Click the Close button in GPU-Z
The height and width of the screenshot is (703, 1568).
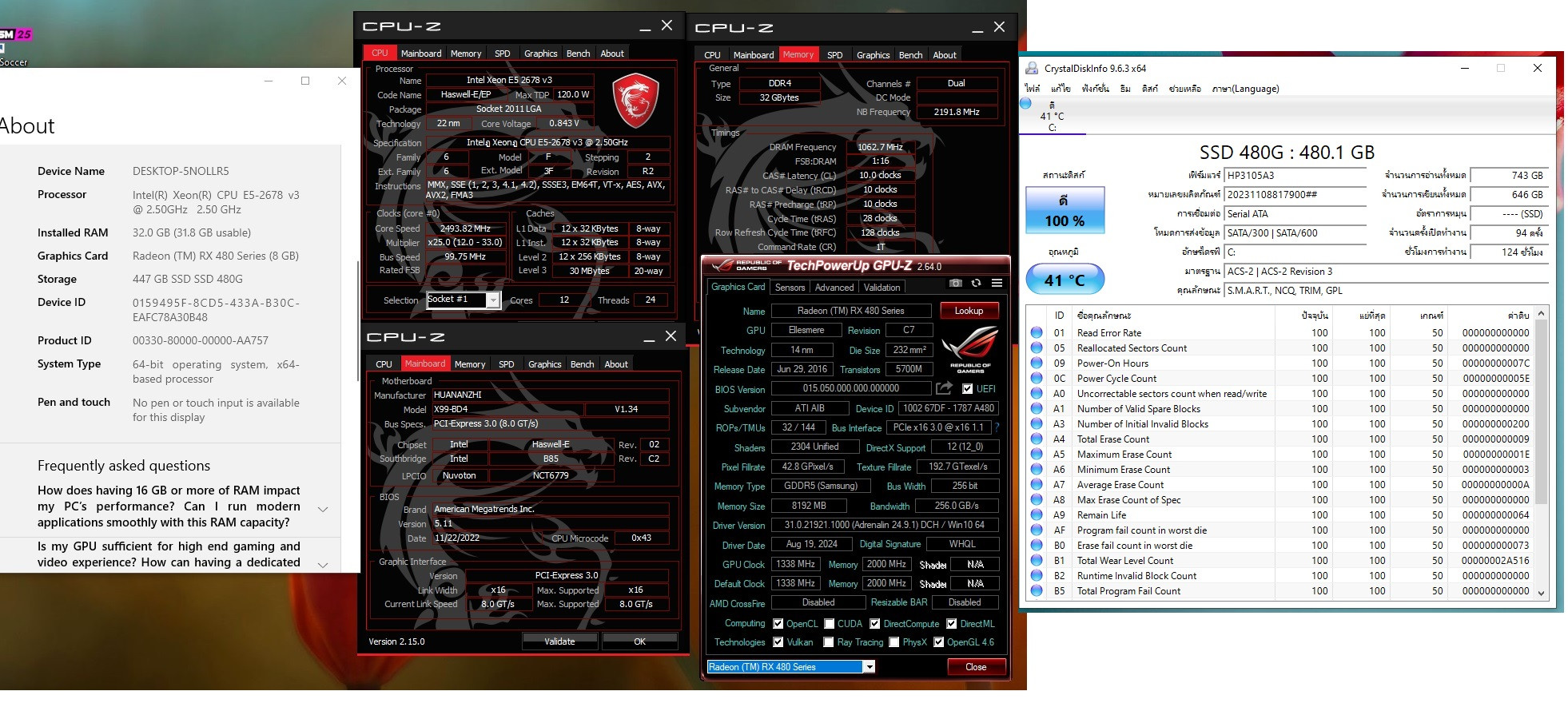point(976,667)
